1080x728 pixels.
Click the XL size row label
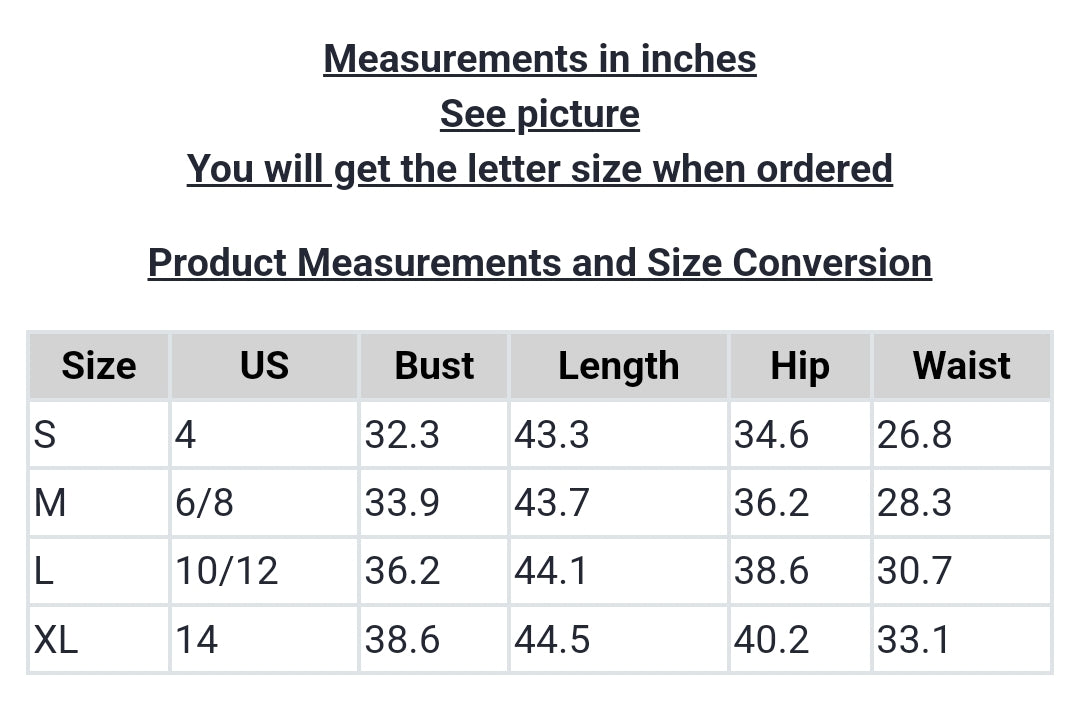click(56, 639)
